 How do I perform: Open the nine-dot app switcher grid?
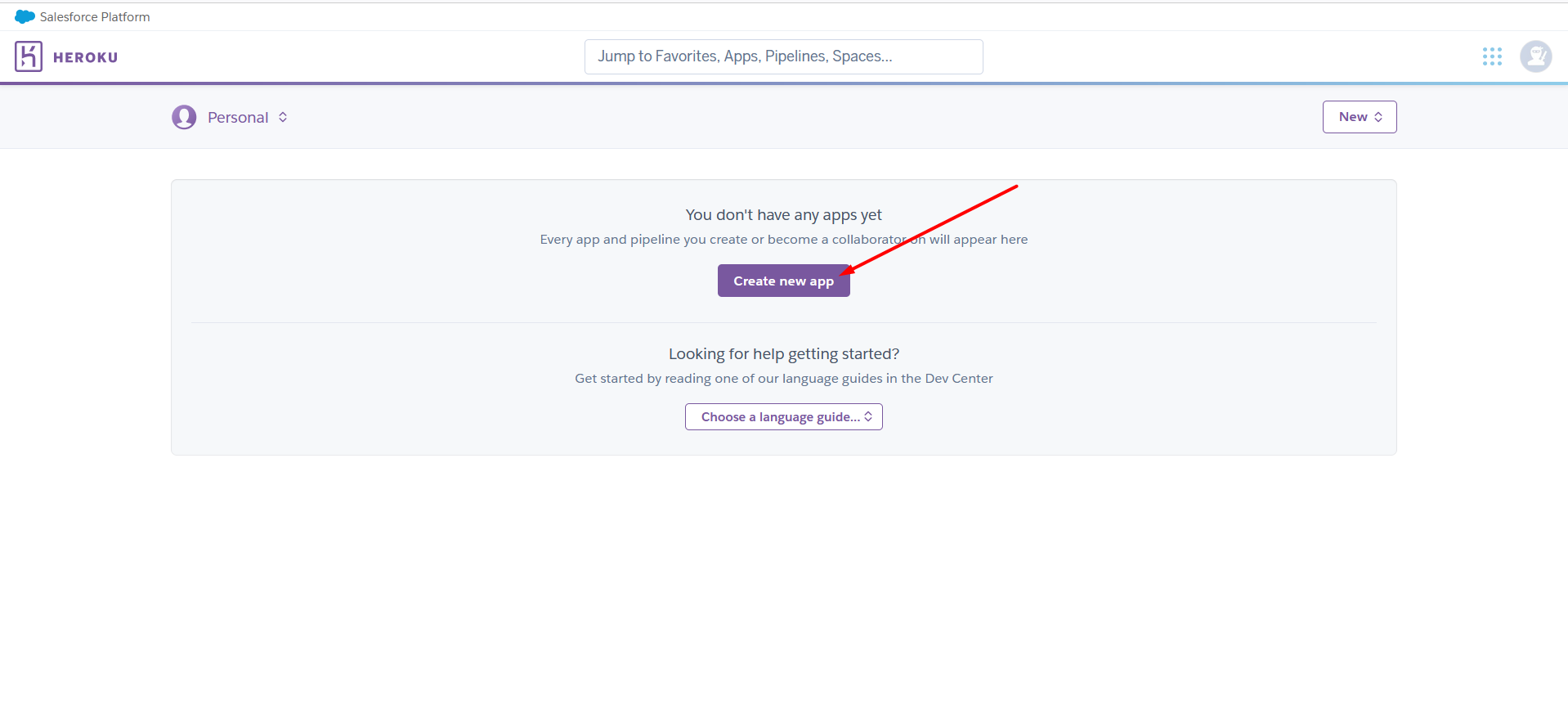1492,56
